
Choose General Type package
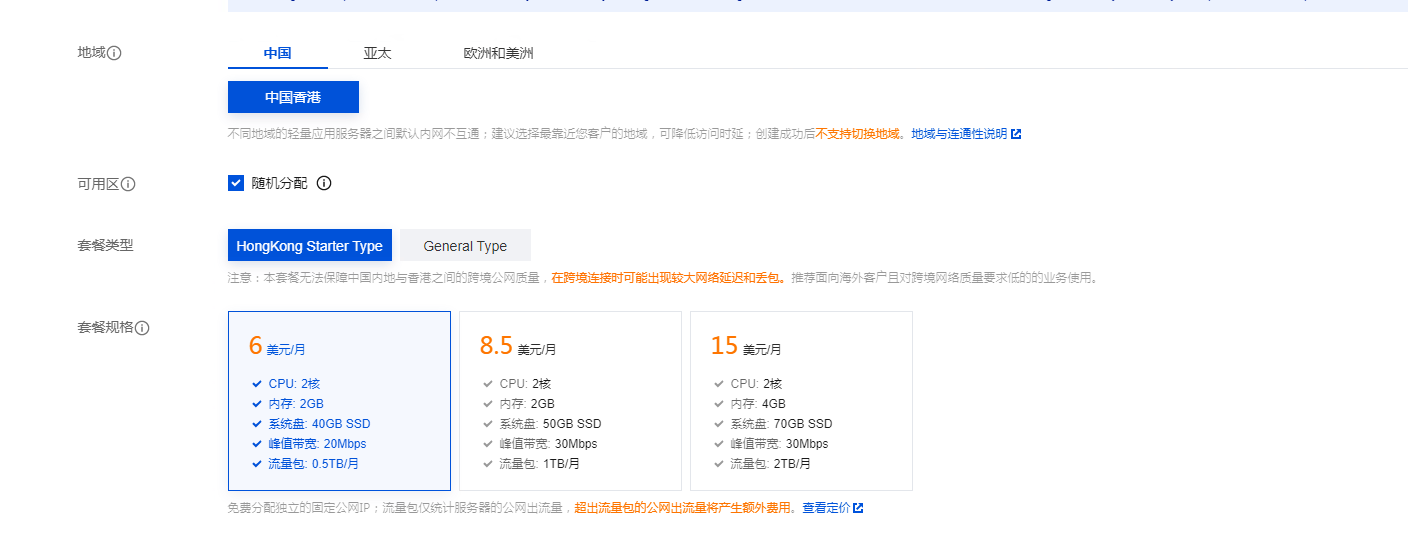click(x=465, y=246)
